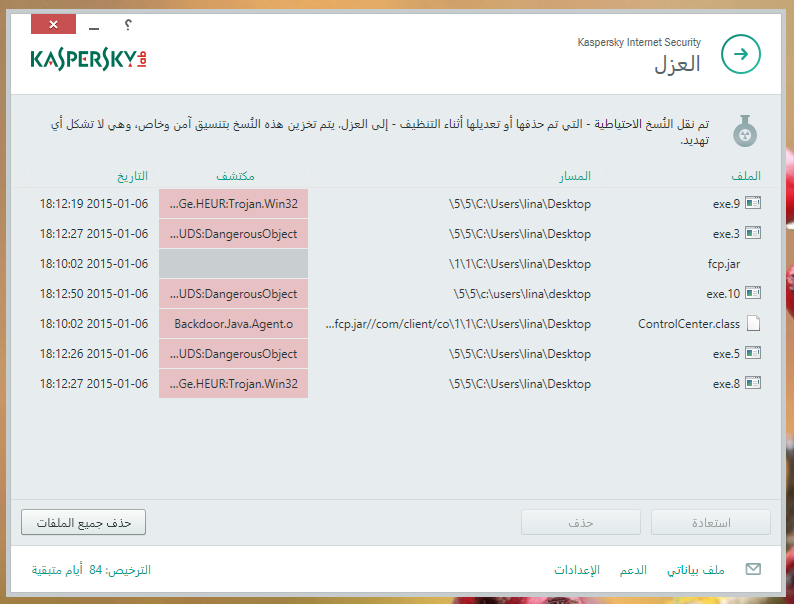This screenshot has width=794, height=604.
Task: Click date 18:12:26 2015-01-06
Action: coord(94,354)
